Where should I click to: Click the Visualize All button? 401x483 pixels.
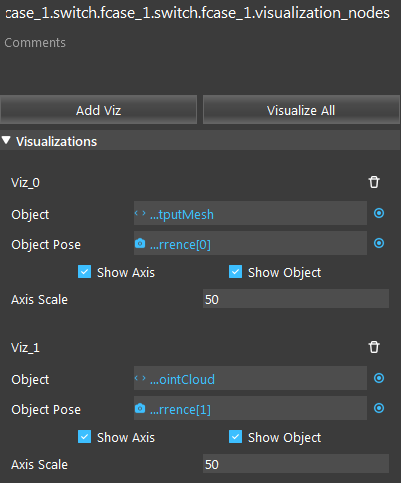pyautogui.click(x=301, y=110)
